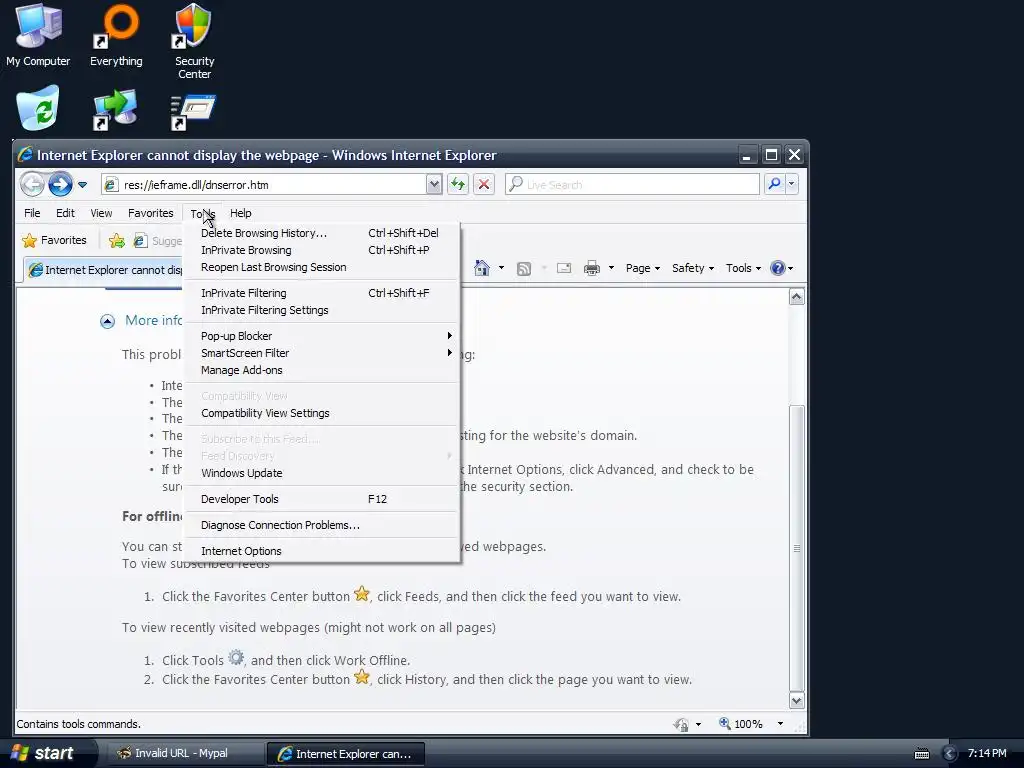Open the Favorites star button
The height and width of the screenshot is (768, 1024).
54,240
